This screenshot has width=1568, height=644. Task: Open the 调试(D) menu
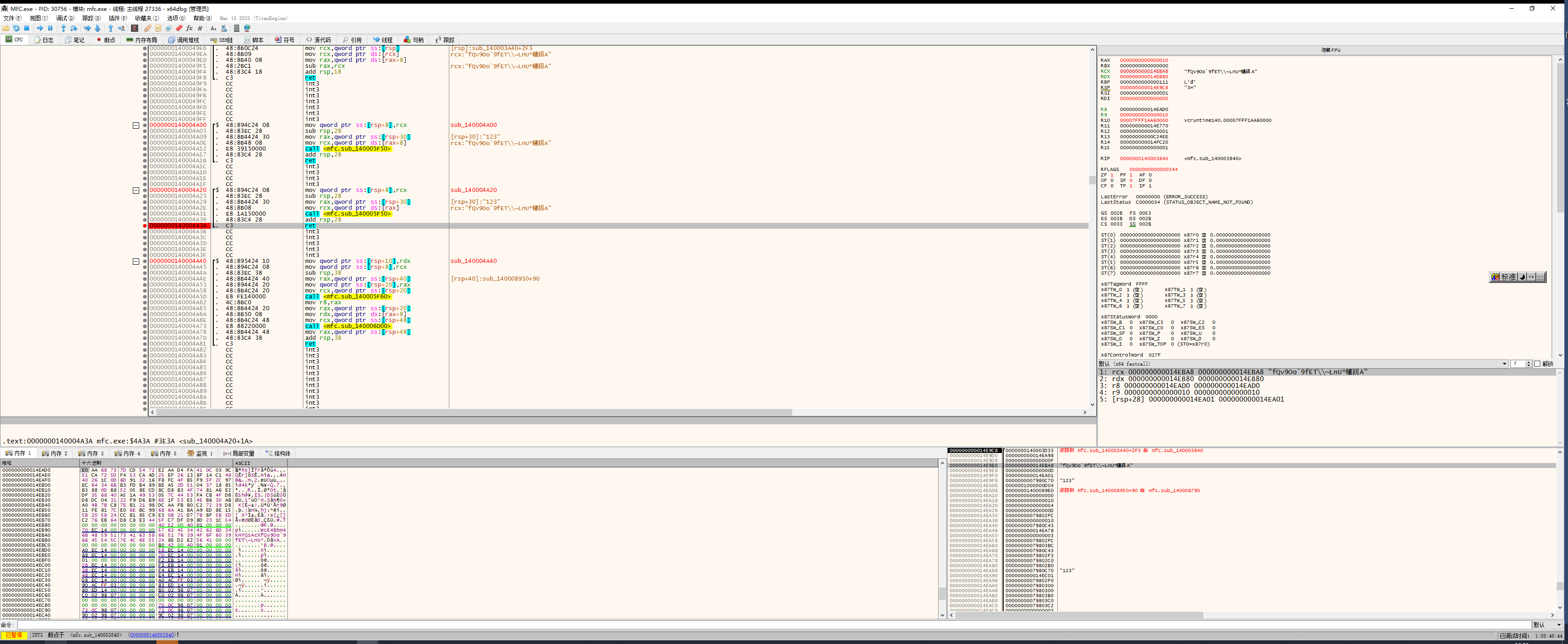[x=65, y=18]
